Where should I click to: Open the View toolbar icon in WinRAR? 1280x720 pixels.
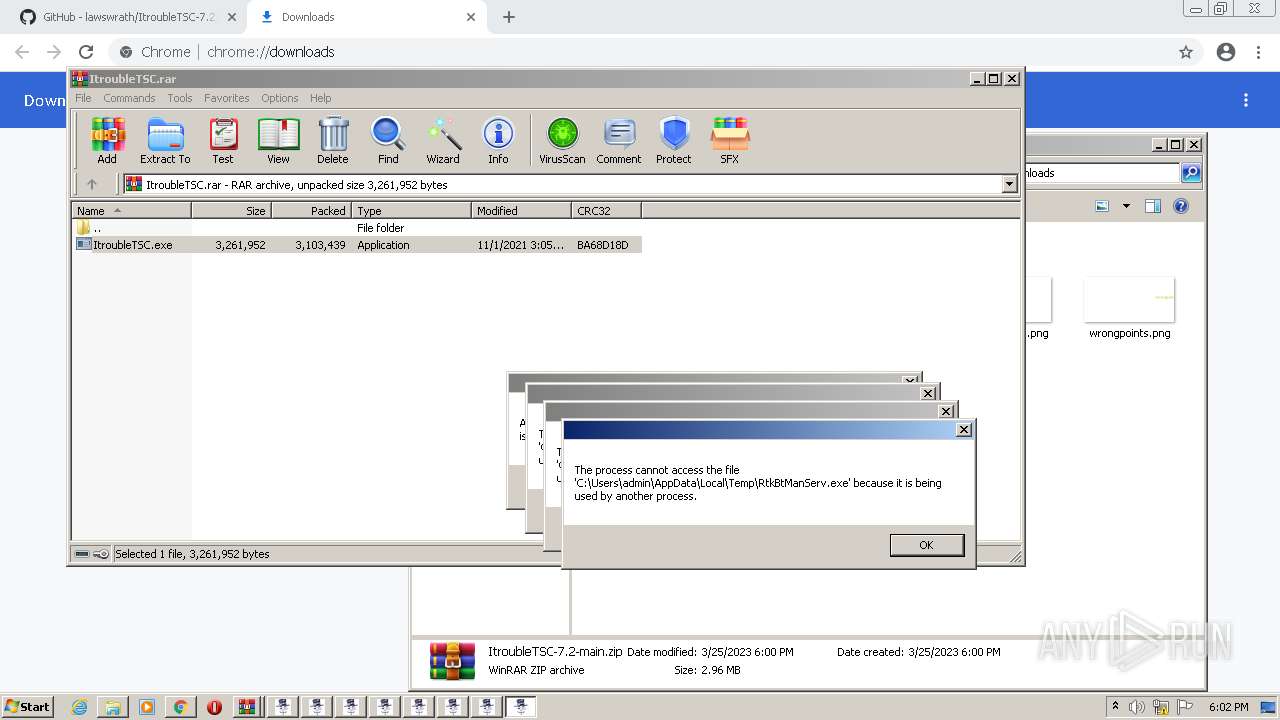coord(278,140)
